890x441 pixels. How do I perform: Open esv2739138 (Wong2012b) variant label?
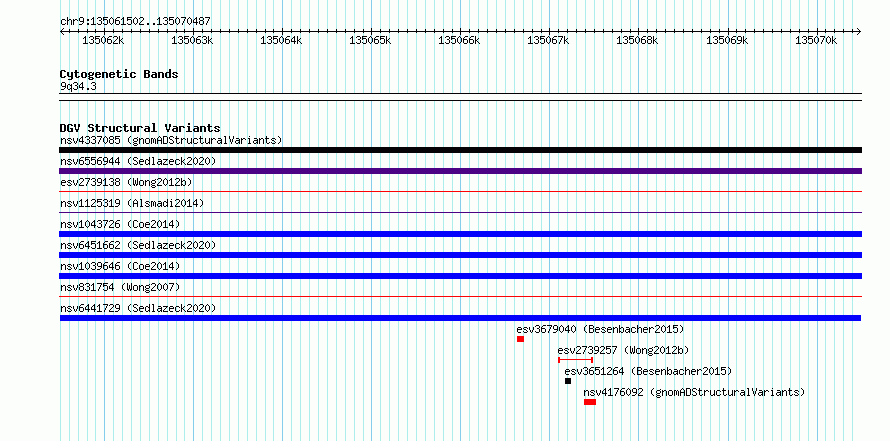point(126,182)
